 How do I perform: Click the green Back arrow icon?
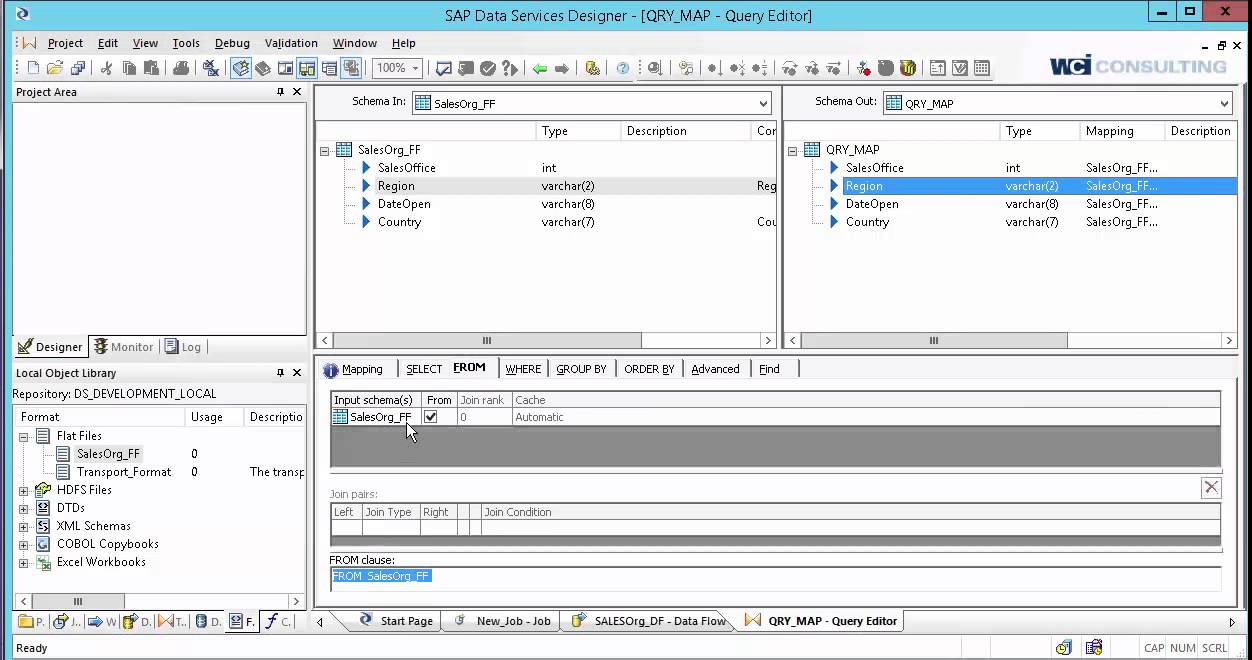[x=540, y=68]
